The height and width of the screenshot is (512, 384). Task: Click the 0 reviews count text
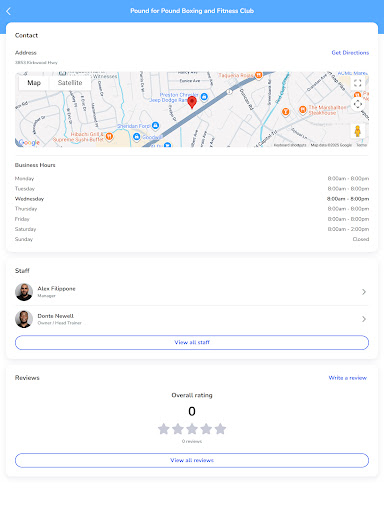pos(192,441)
